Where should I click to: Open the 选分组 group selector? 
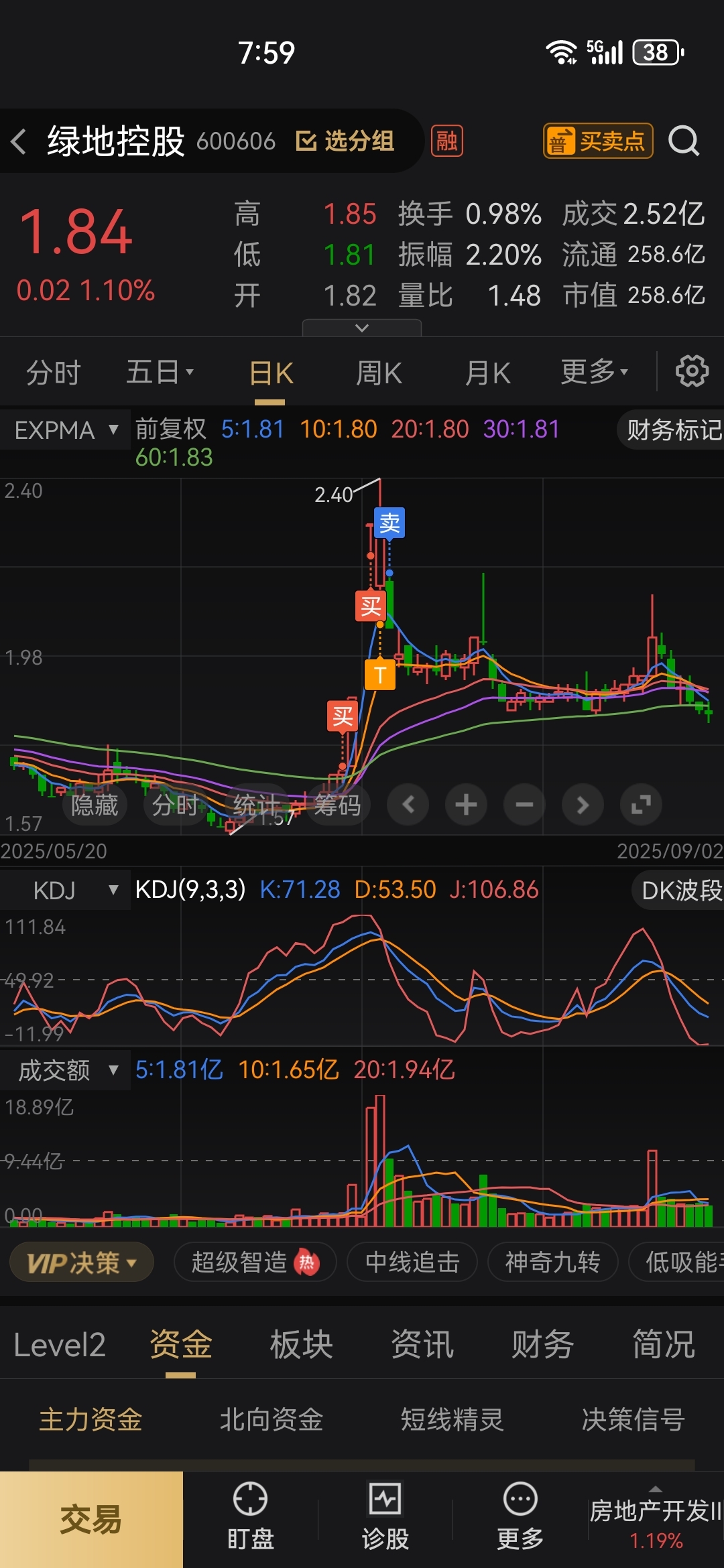(345, 141)
